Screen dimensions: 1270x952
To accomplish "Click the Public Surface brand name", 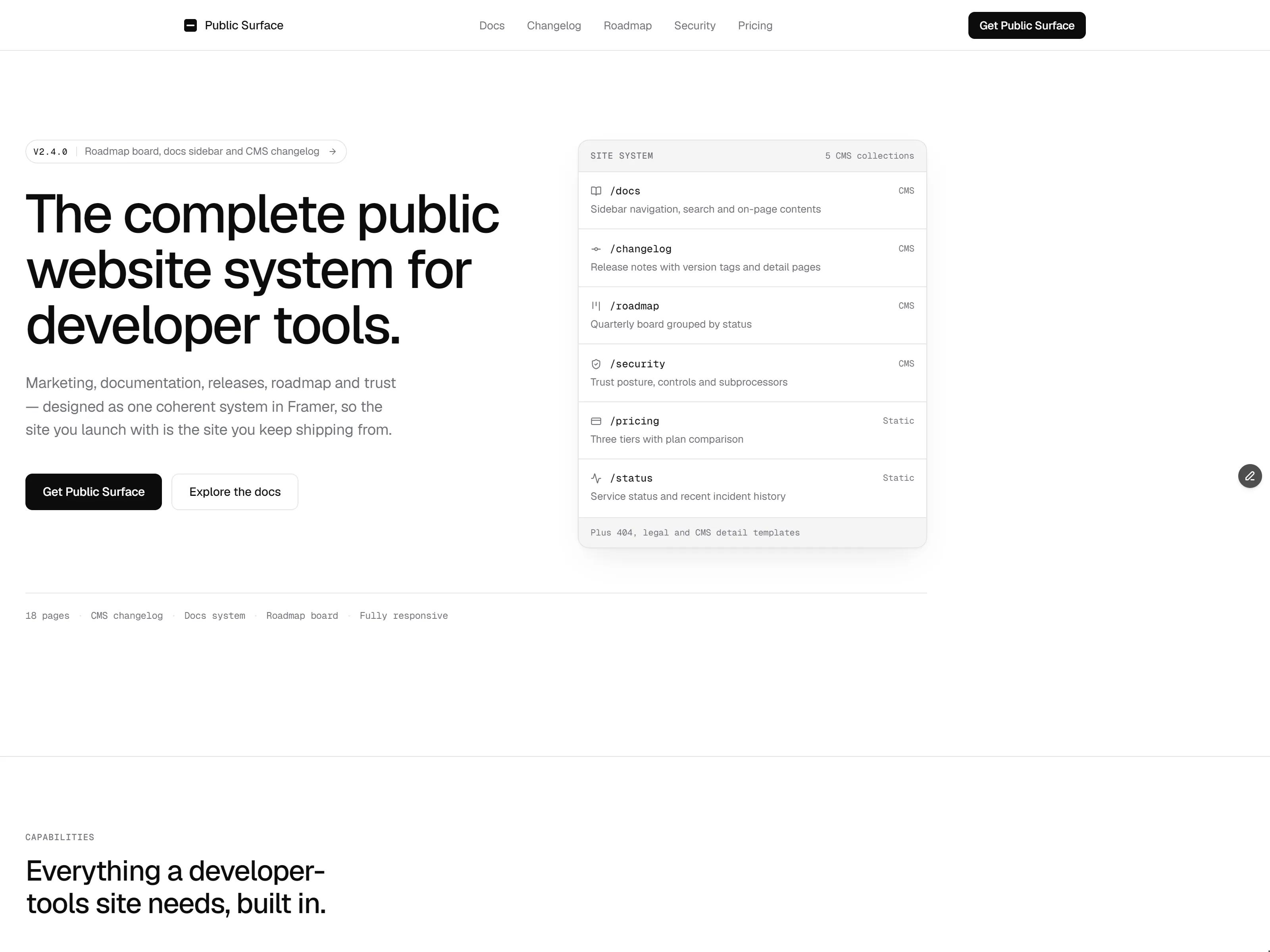I will [x=244, y=25].
